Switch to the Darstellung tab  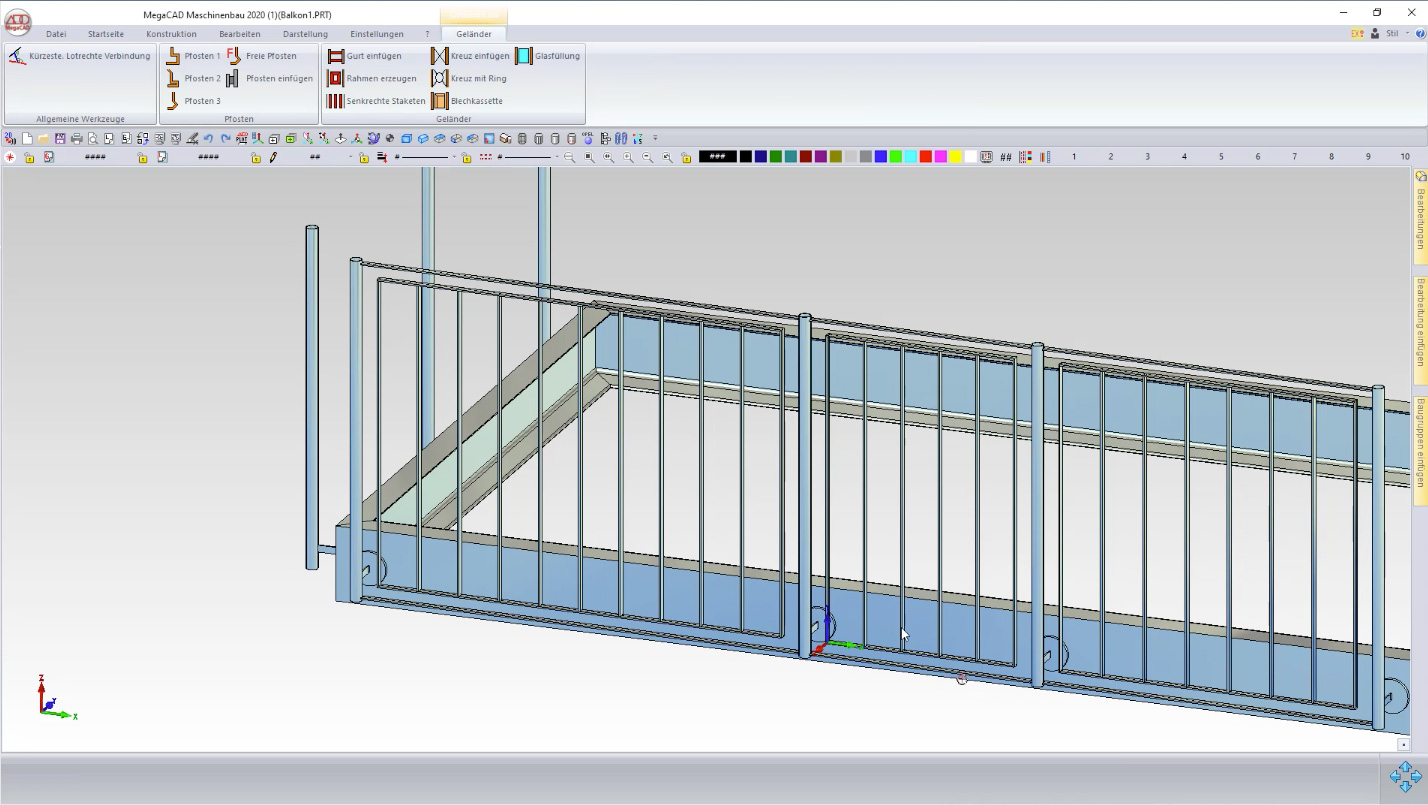click(305, 34)
